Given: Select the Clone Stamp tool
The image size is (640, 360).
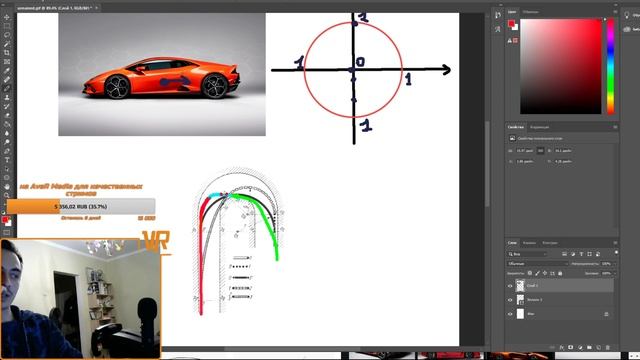Looking at the screenshot, I should (x=7, y=98).
